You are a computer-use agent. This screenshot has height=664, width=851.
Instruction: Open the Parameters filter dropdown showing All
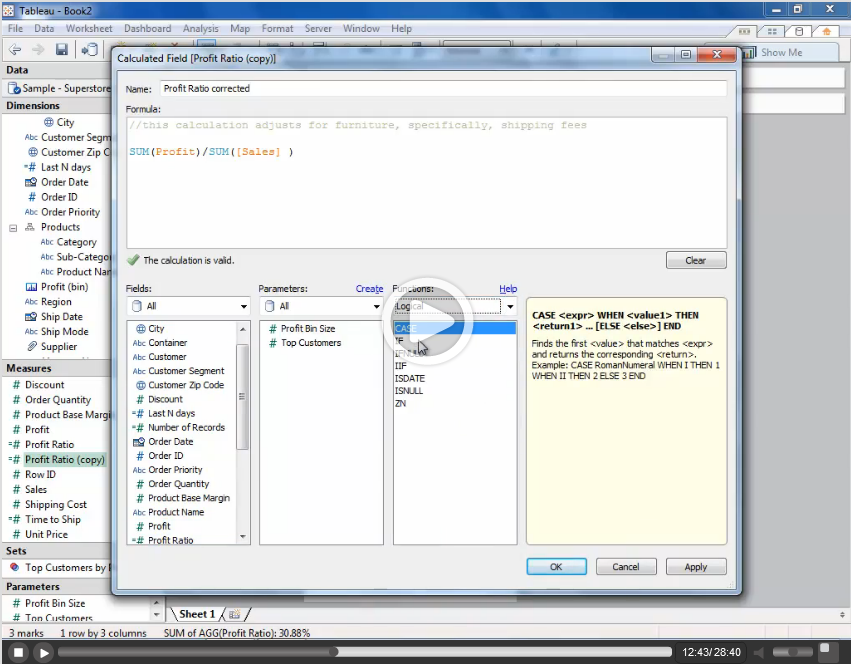(x=320, y=306)
